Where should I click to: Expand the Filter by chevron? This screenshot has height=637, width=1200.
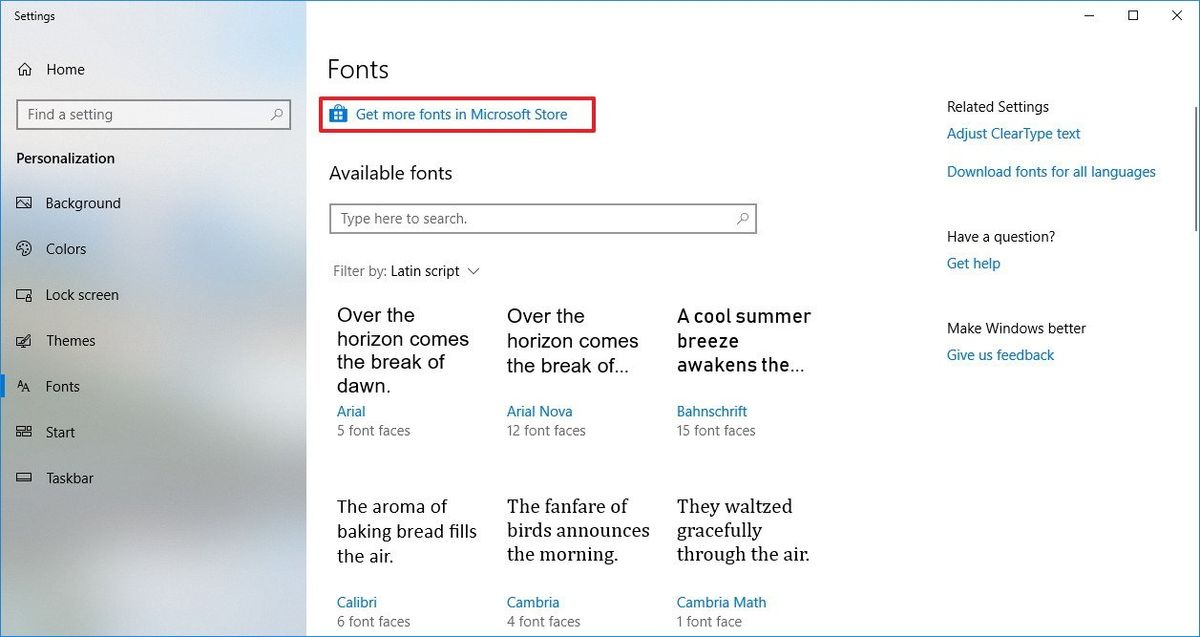coord(474,271)
